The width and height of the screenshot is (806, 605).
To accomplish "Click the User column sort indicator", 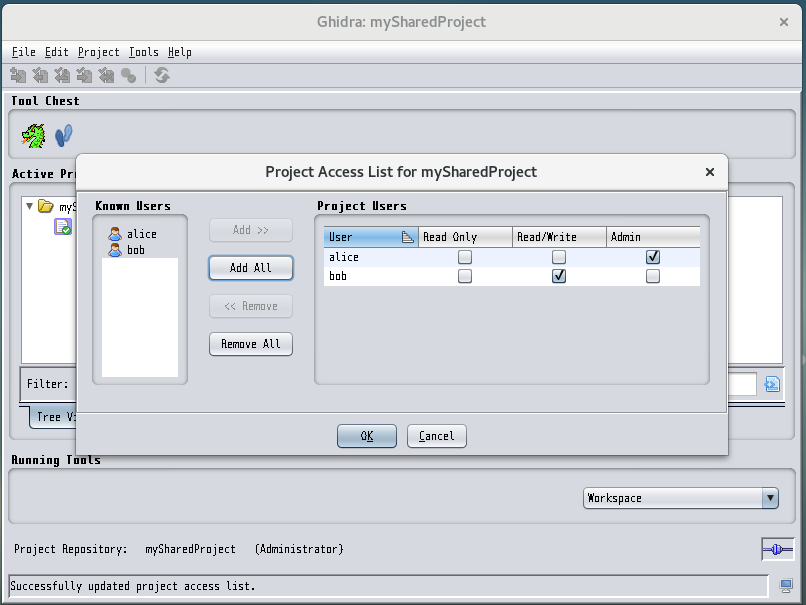I will [407, 237].
